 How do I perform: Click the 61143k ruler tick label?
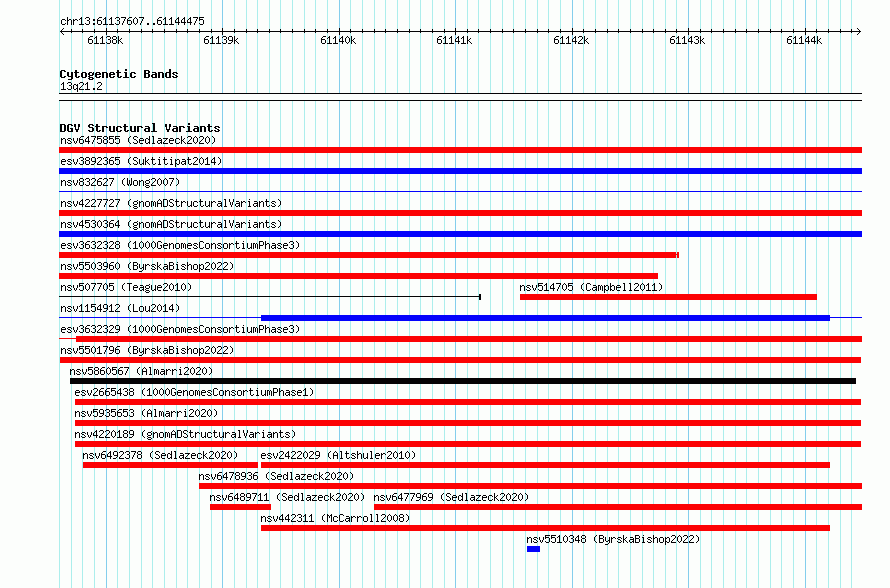[687, 40]
